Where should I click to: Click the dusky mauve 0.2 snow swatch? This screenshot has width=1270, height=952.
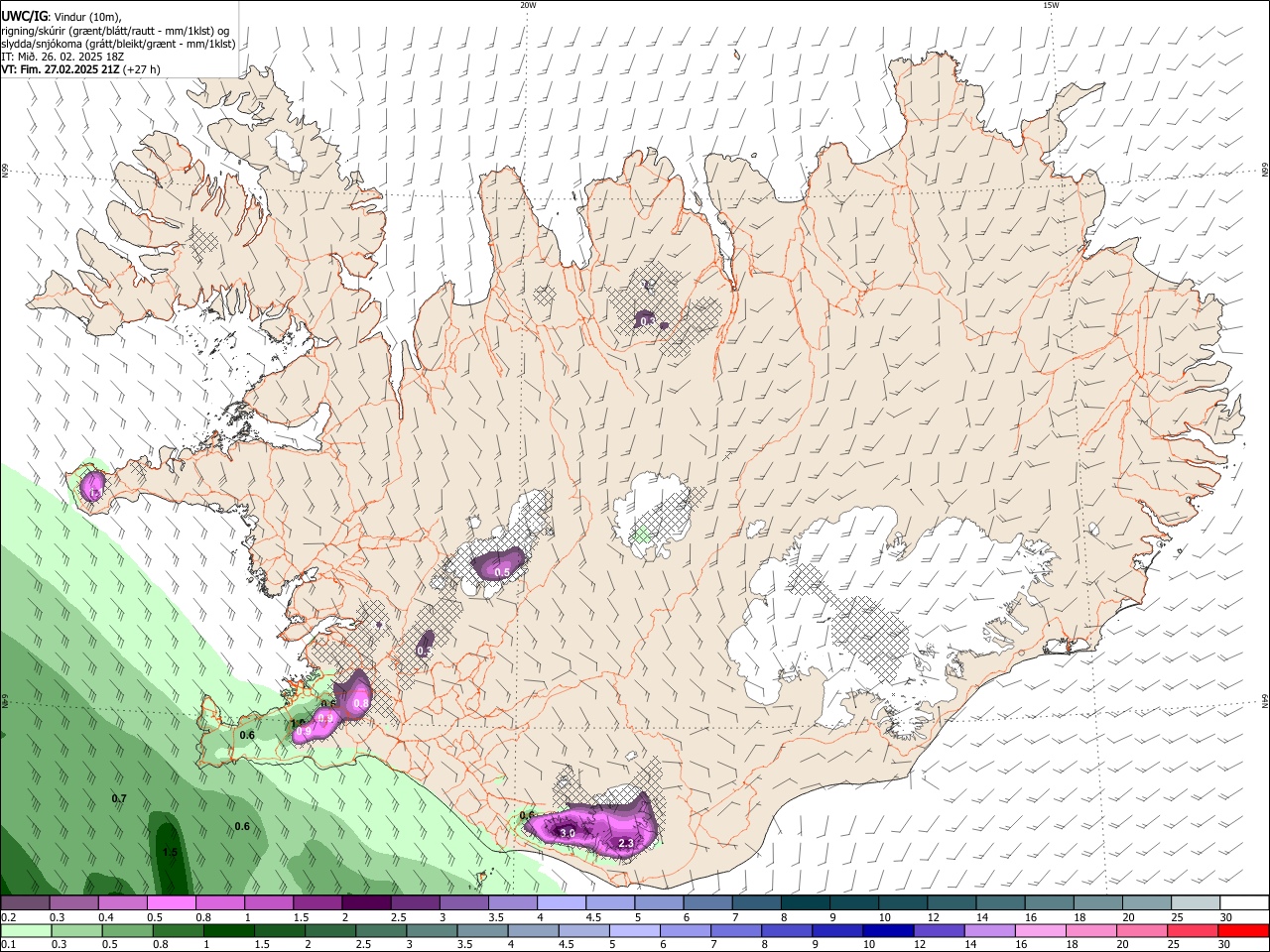[x=25, y=903]
